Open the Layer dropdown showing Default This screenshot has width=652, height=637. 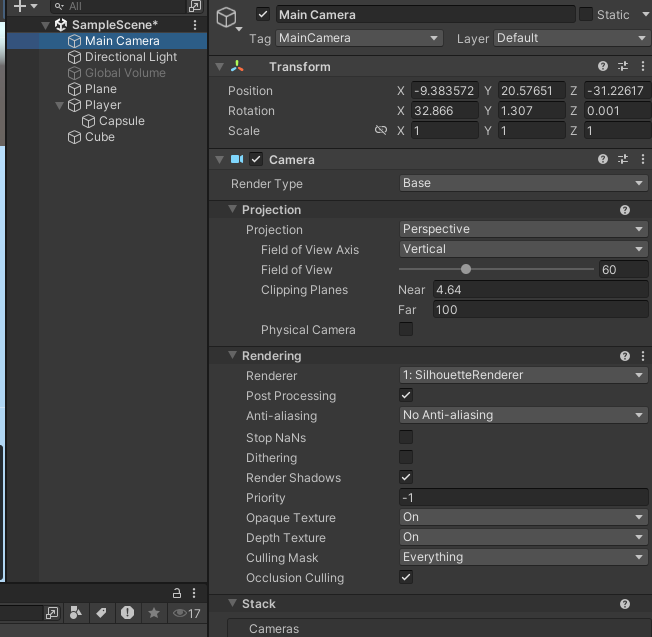point(572,38)
